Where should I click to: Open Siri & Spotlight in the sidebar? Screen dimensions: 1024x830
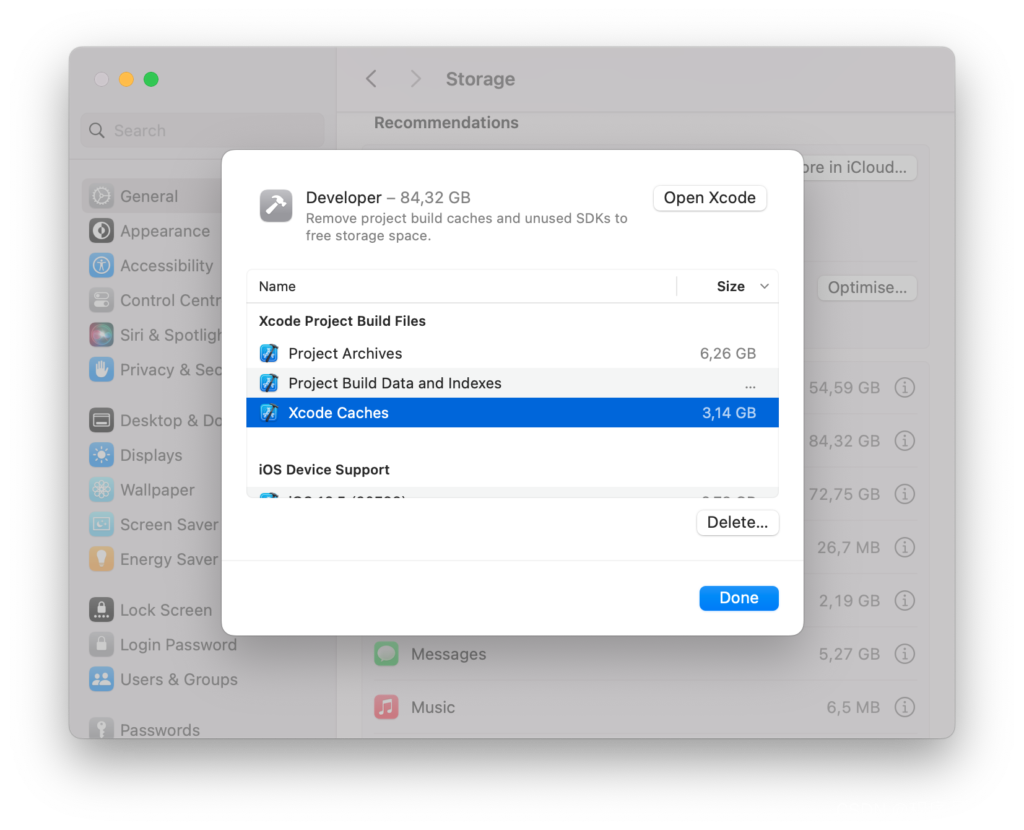153,335
